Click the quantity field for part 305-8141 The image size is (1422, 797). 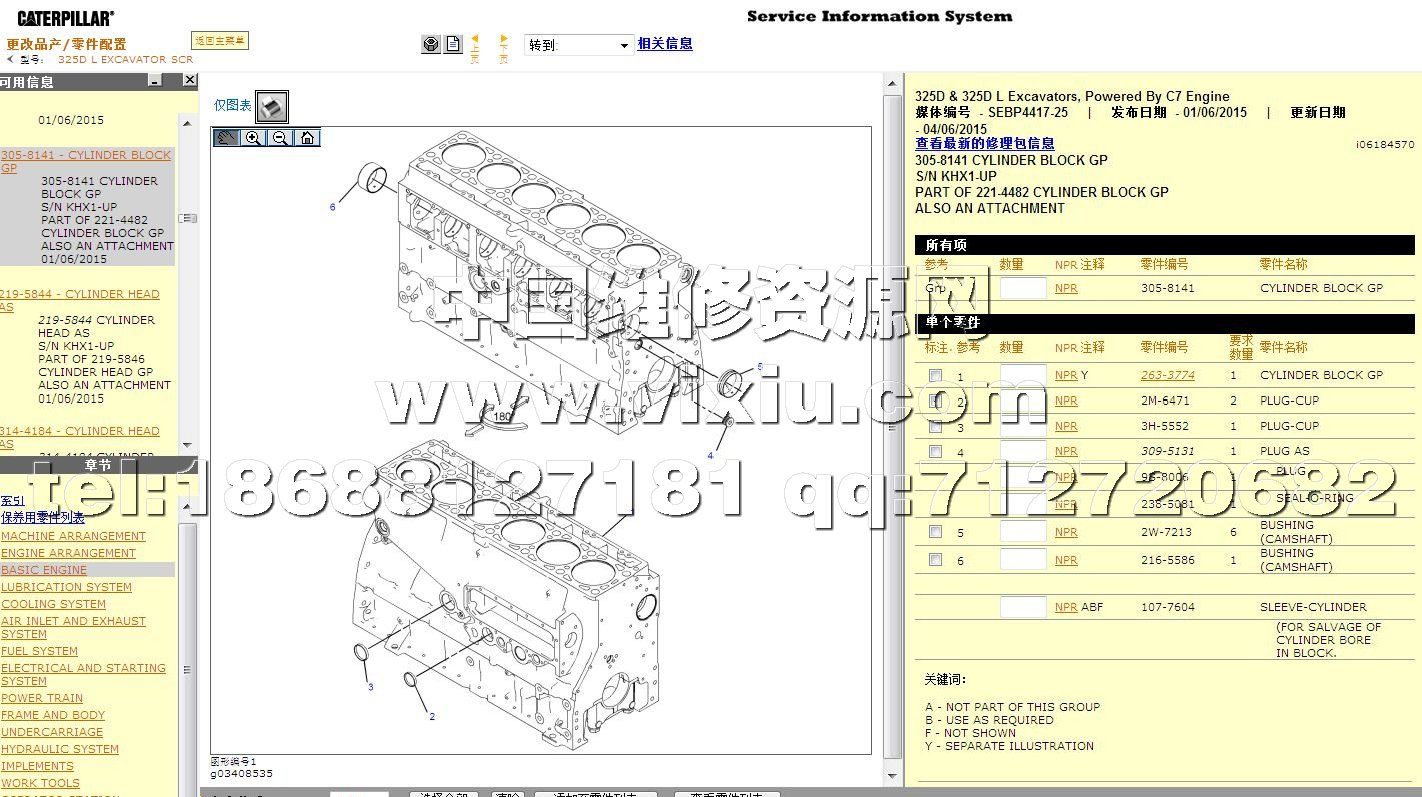(1022, 288)
